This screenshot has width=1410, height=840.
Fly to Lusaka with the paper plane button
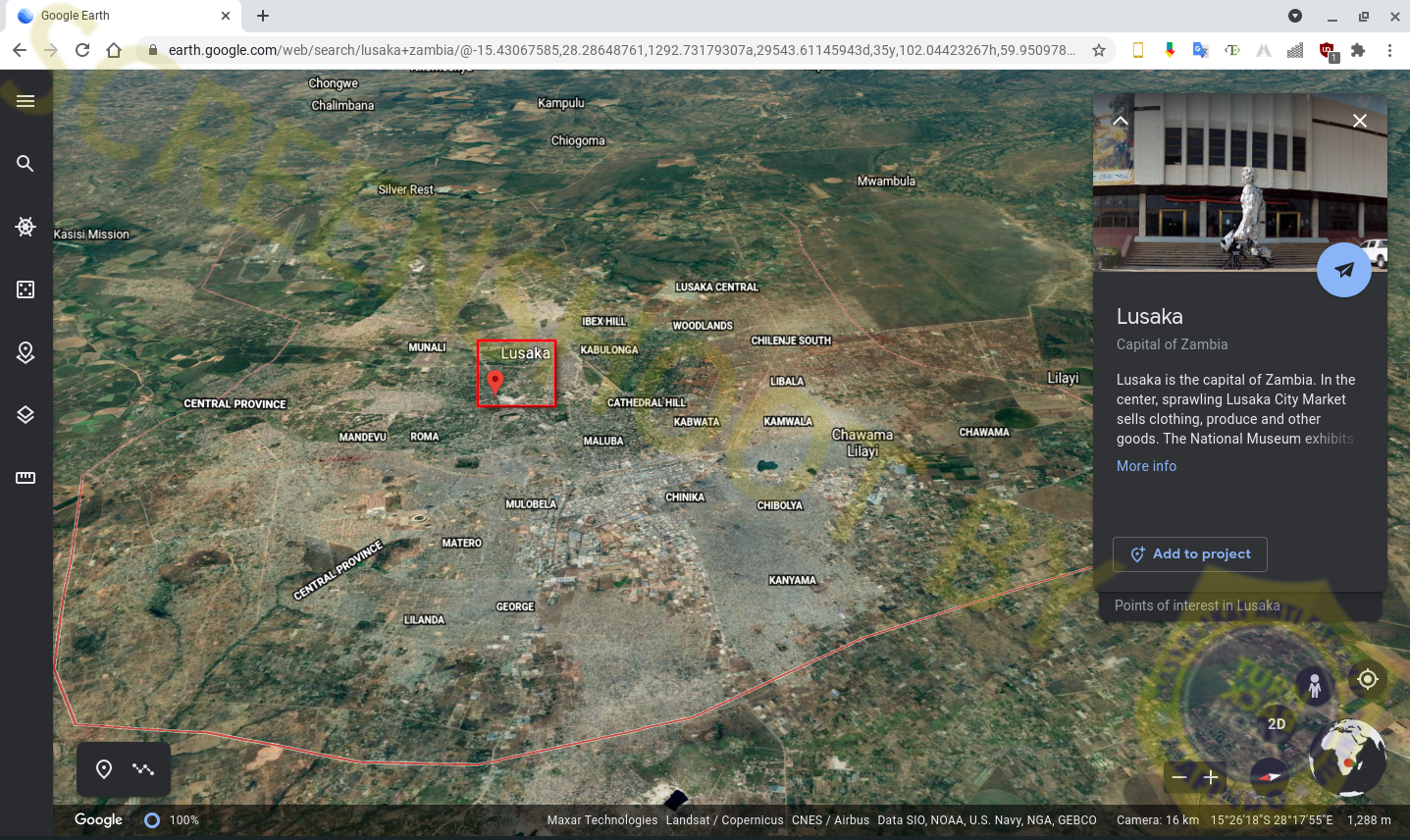[1343, 270]
